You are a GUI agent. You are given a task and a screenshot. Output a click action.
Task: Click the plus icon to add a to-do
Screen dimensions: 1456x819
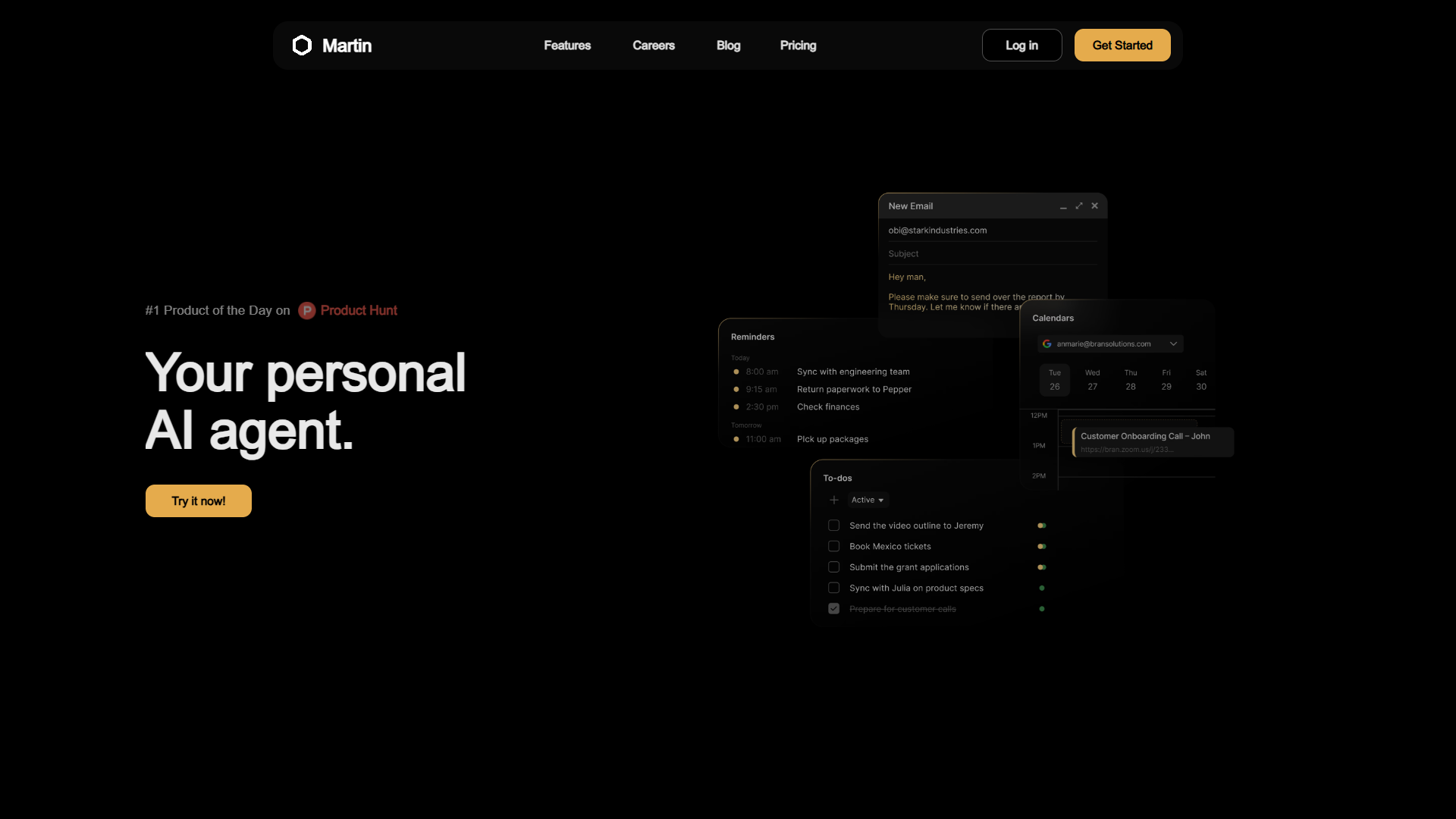(834, 500)
